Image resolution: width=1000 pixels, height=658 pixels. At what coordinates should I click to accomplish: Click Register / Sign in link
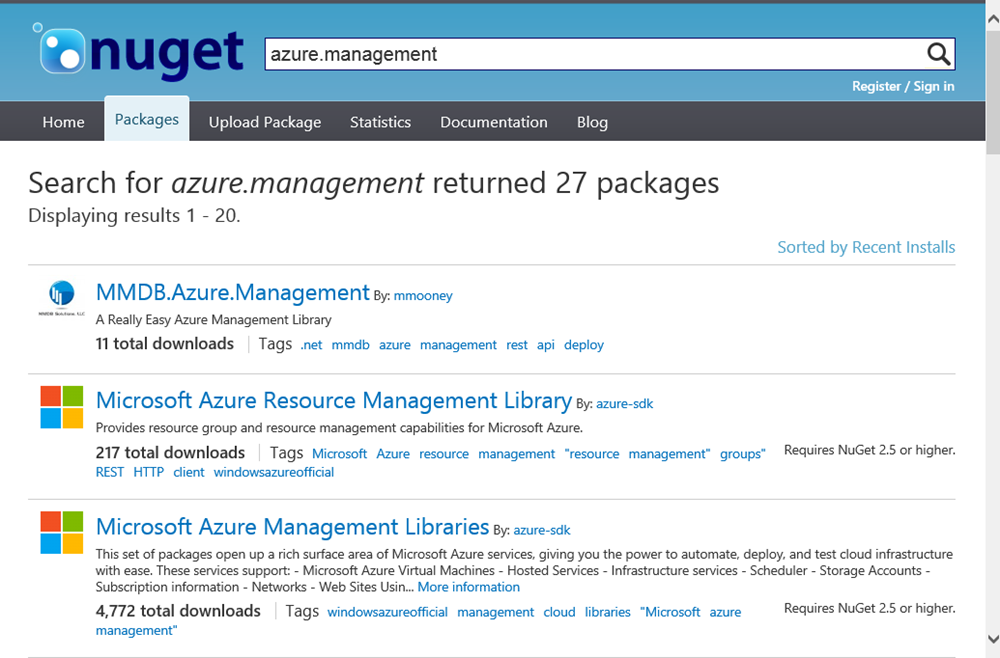(x=903, y=86)
